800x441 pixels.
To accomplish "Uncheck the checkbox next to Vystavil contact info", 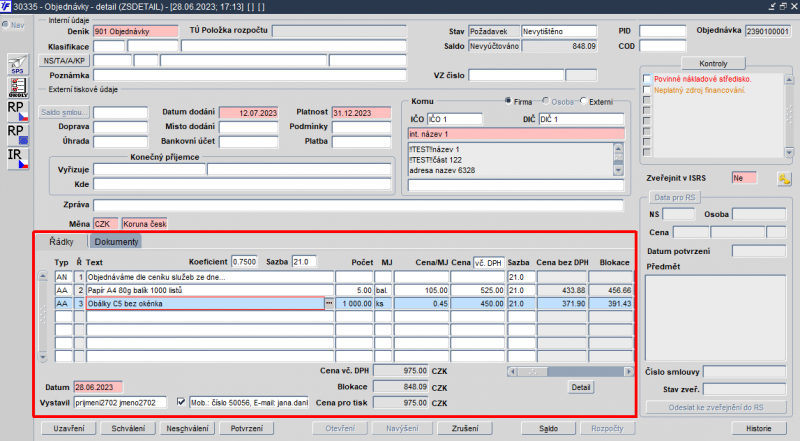I will tap(181, 402).
